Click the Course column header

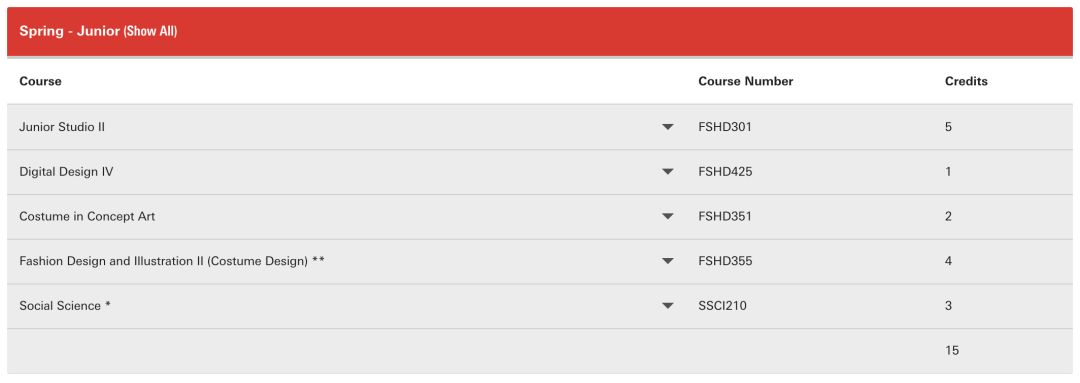point(40,81)
